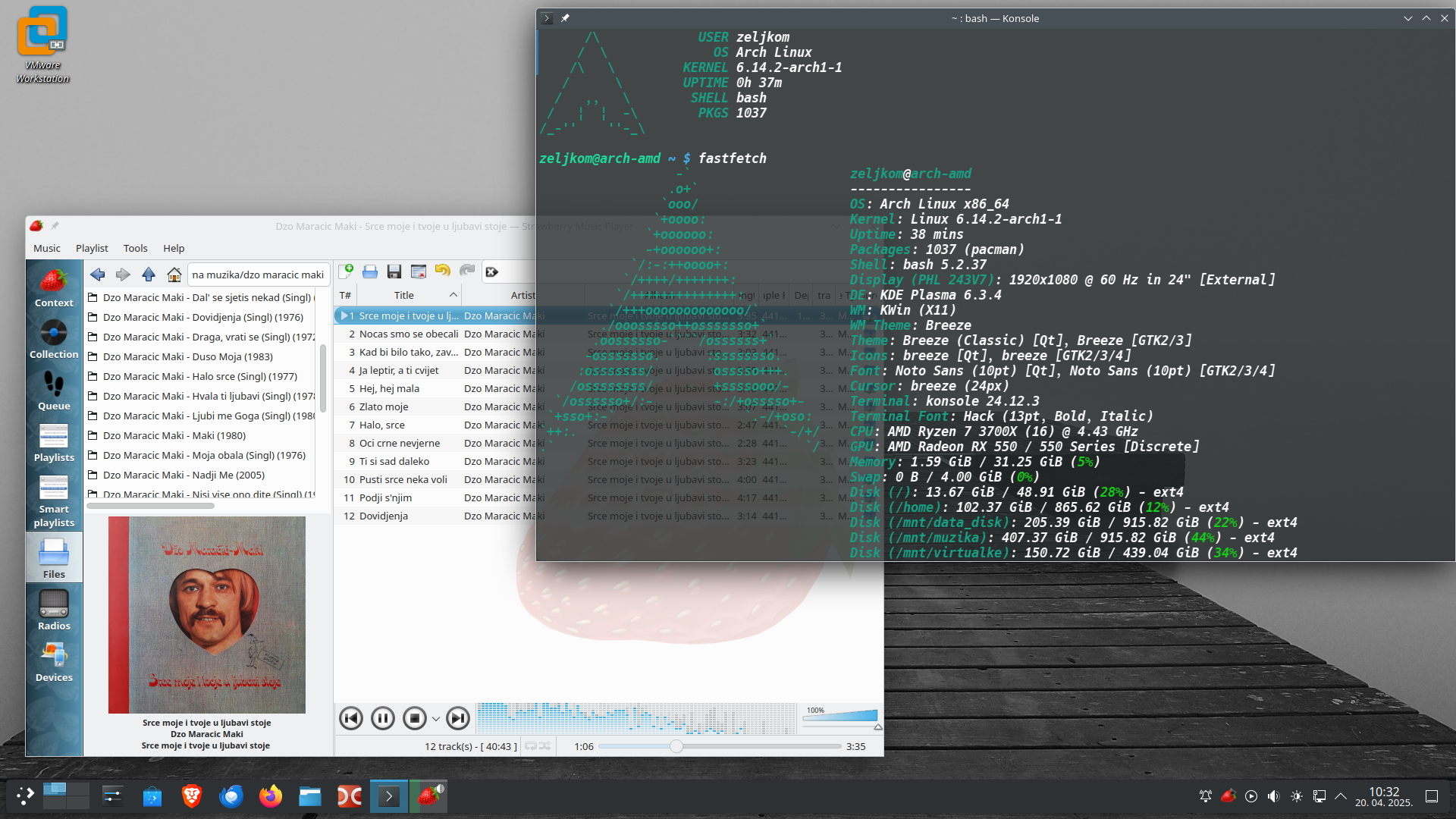Expand hidden system tray icons arrow
The width and height of the screenshot is (1456, 819).
(1341, 796)
